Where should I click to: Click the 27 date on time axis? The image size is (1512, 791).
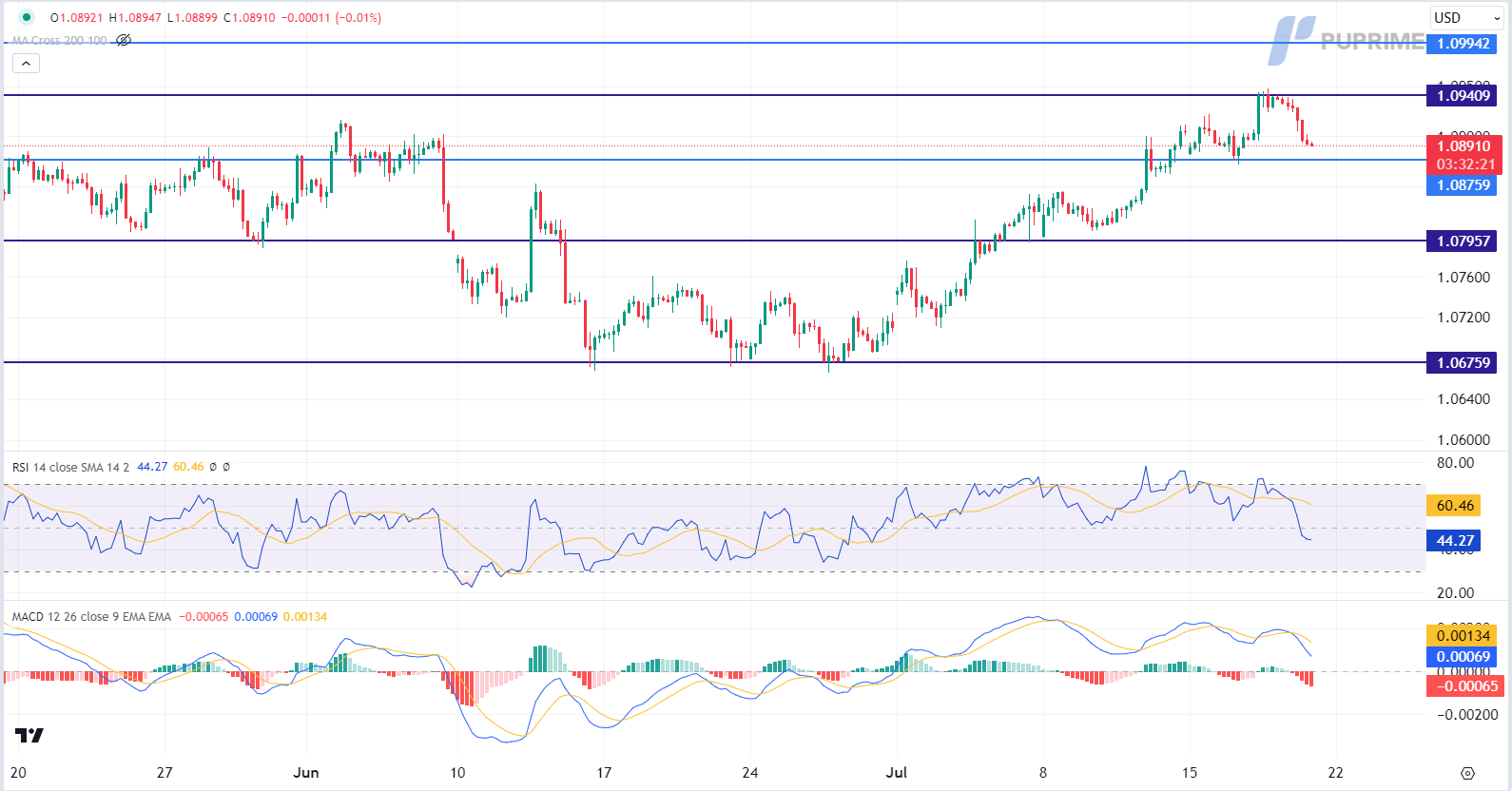click(x=165, y=773)
